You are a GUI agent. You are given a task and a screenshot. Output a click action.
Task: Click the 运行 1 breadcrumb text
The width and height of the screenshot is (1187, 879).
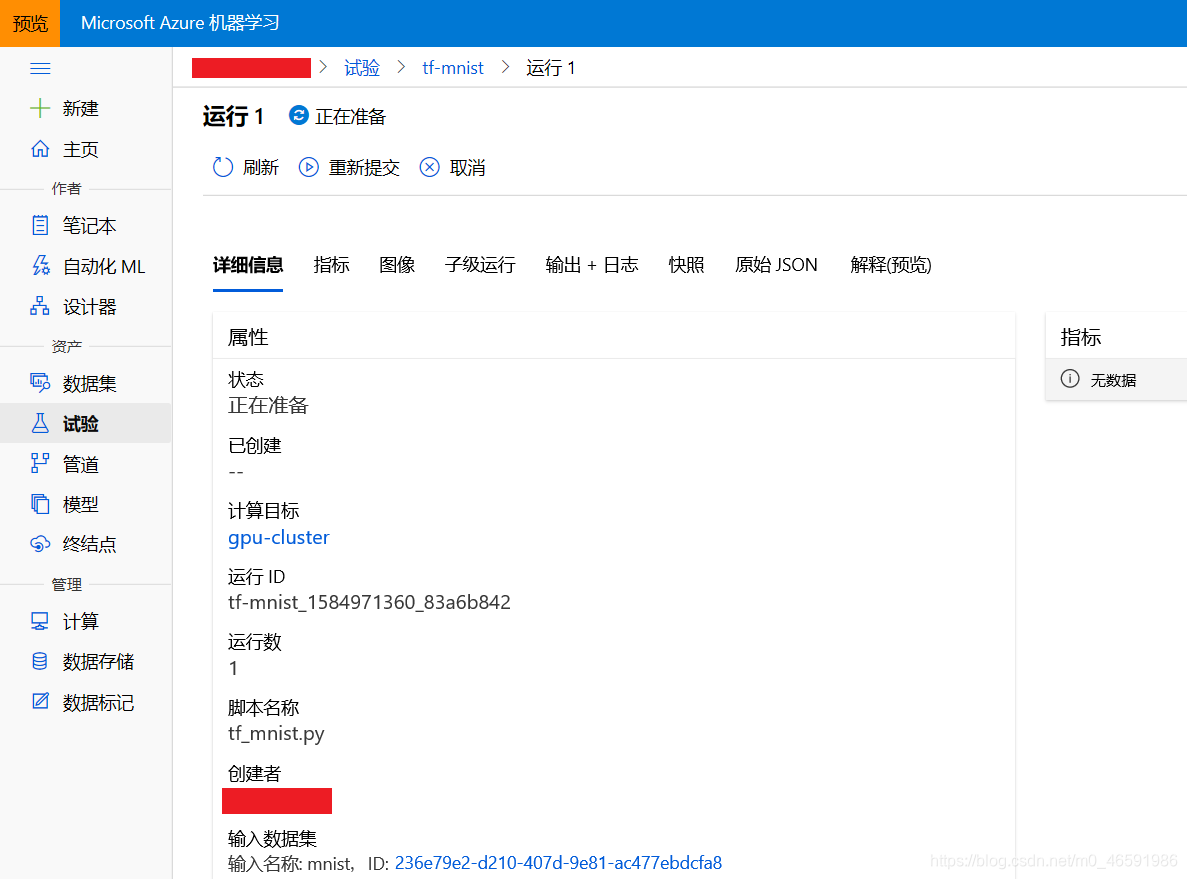[551, 68]
